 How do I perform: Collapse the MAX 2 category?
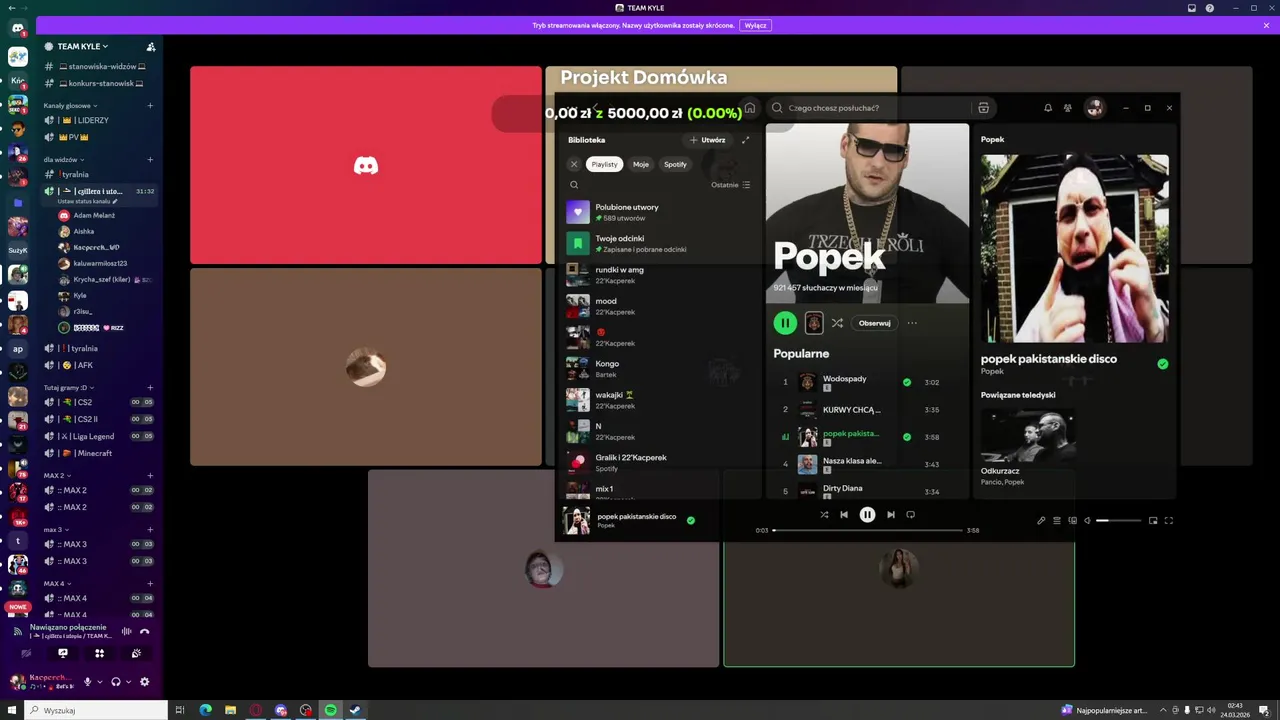click(x=57, y=475)
